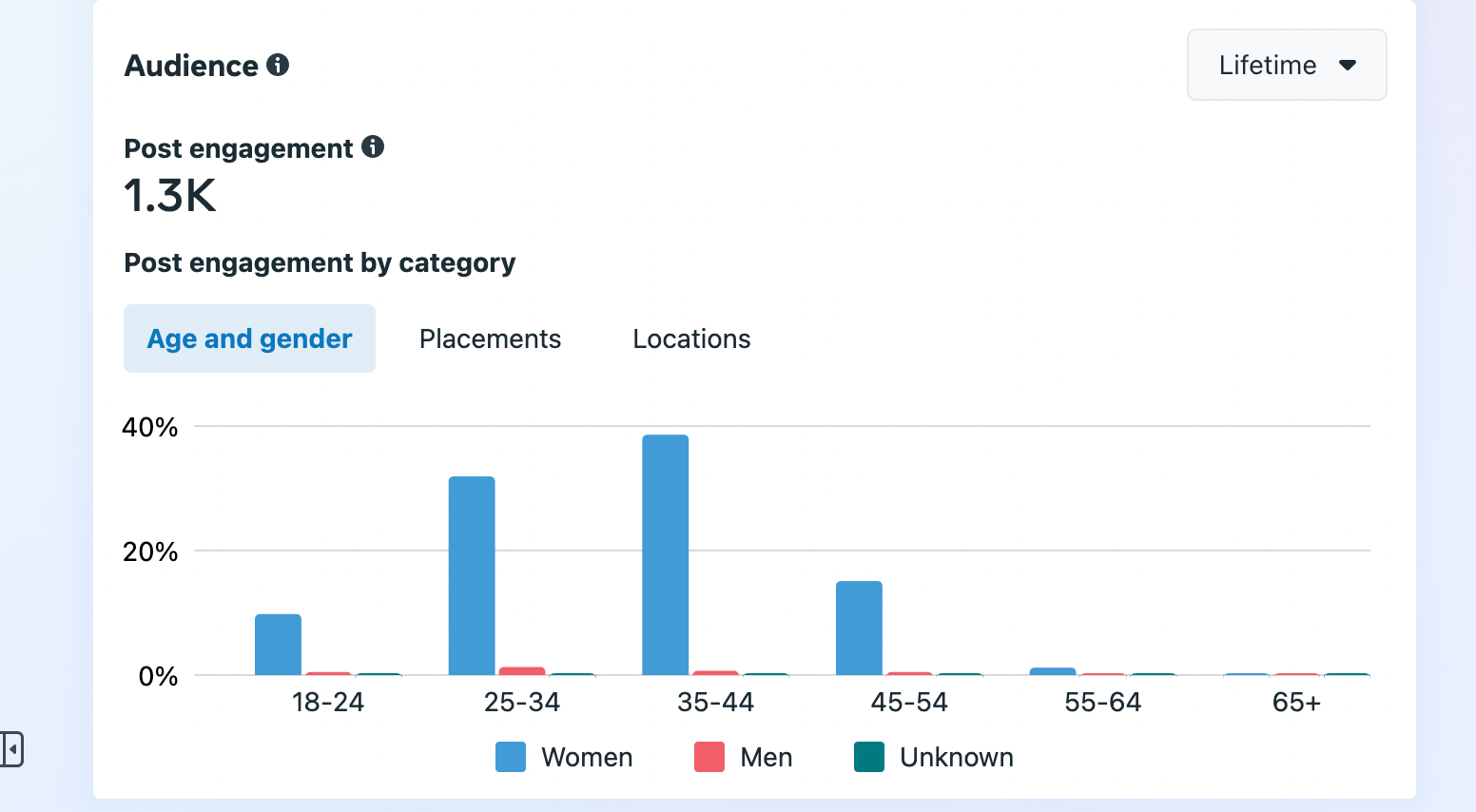
Task: Click the Lifetime dropdown caret arrow
Action: pyautogui.click(x=1347, y=66)
